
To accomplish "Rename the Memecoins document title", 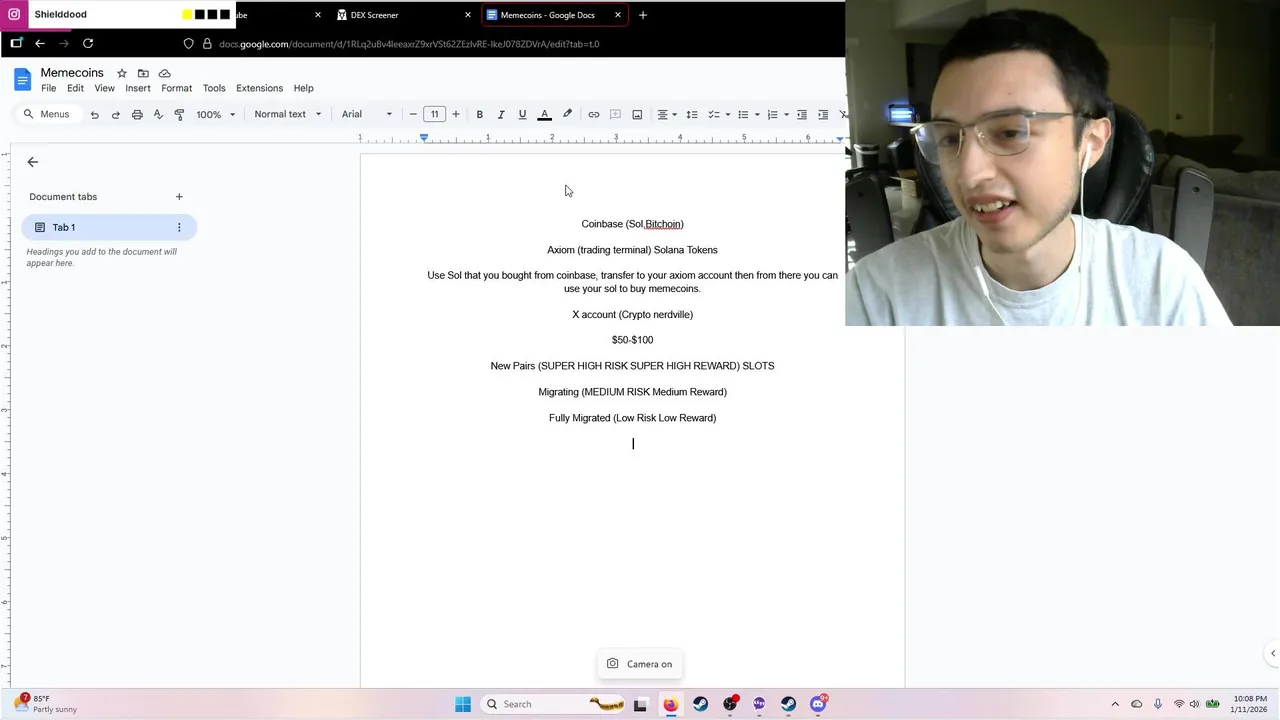I will pyautogui.click(x=72, y=73).
